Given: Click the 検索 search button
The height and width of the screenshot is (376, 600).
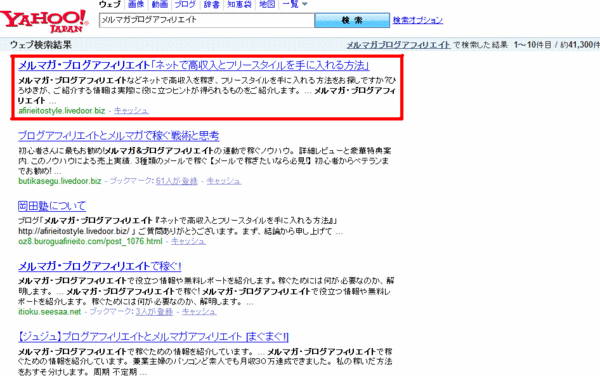Looking at the screenshot, I should [x=352, y=20].
